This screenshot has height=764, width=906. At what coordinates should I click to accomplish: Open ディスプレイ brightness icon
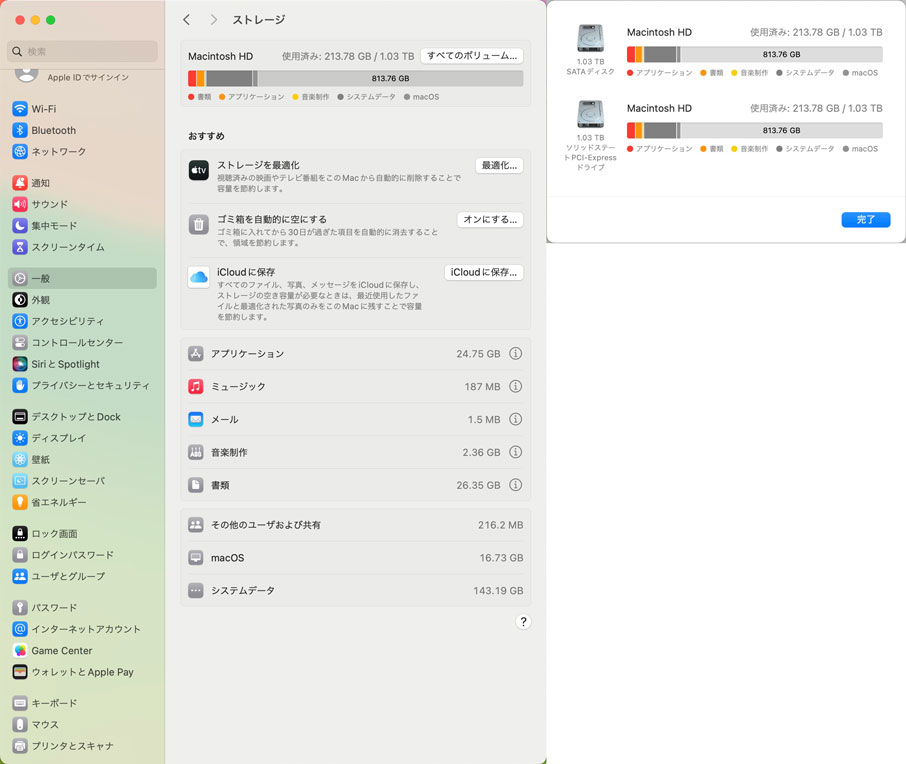point(20,437)
